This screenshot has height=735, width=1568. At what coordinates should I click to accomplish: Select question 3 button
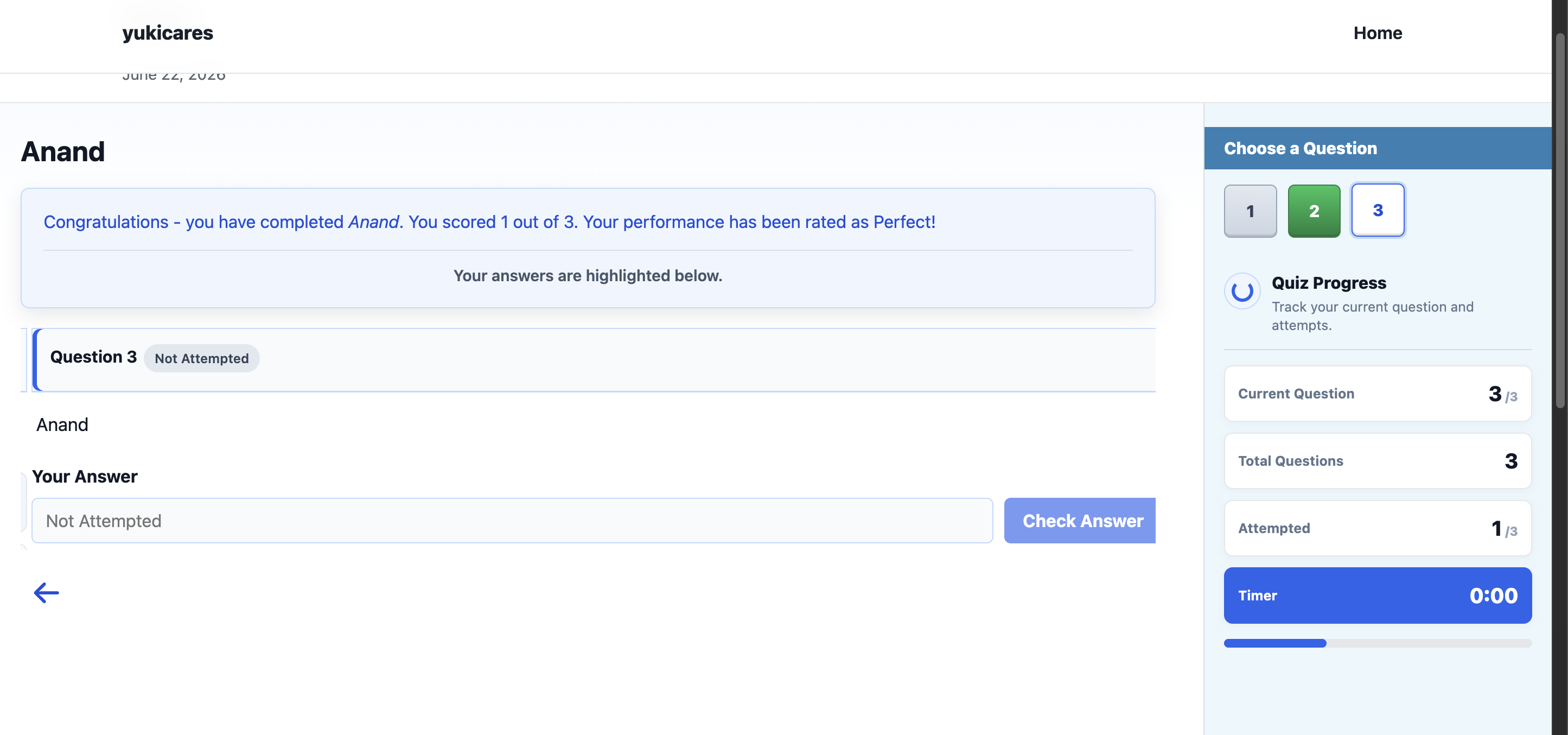tap(1378, 210)
